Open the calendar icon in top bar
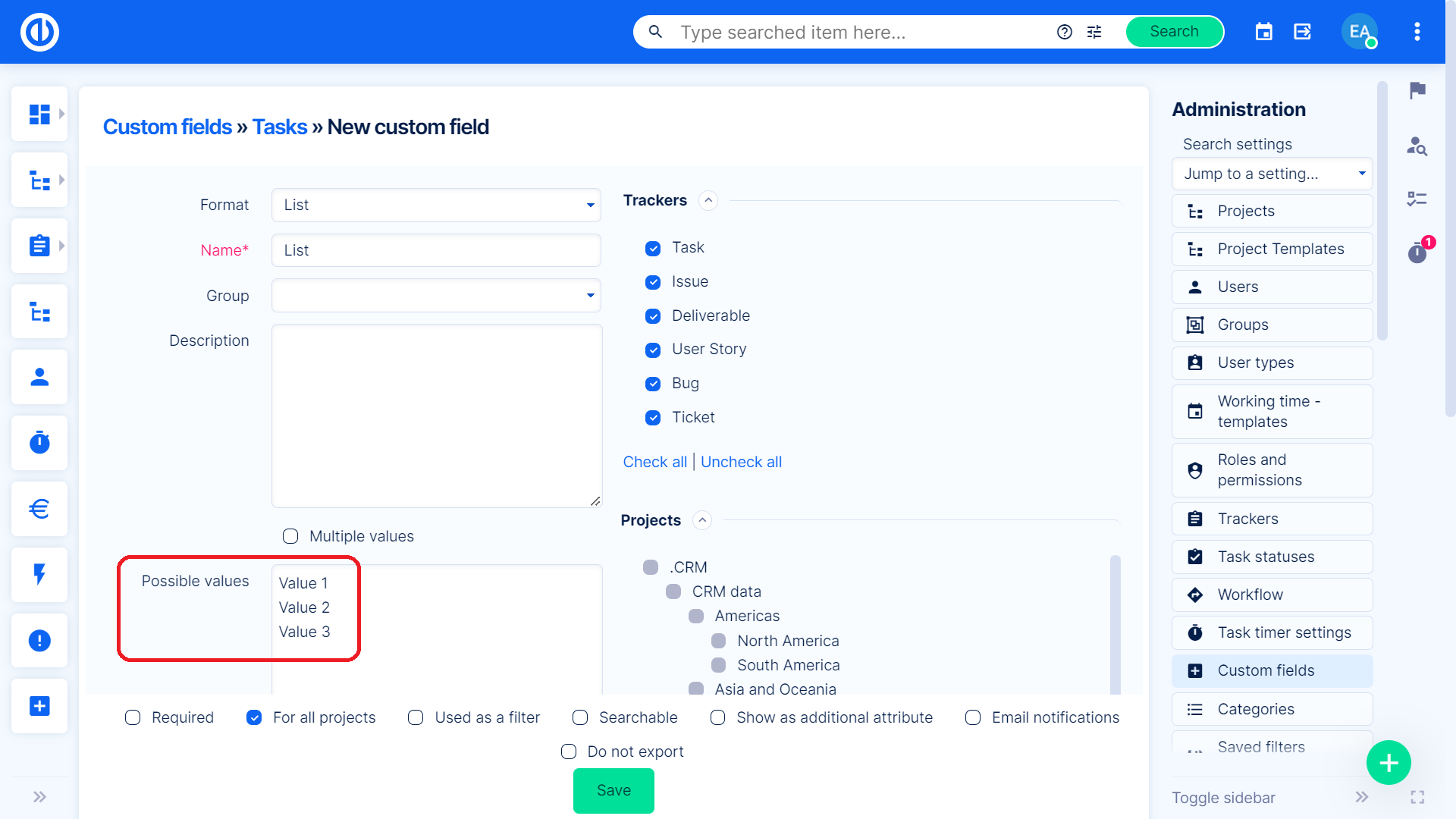 pyautogui.click(x=1264, y=32)
